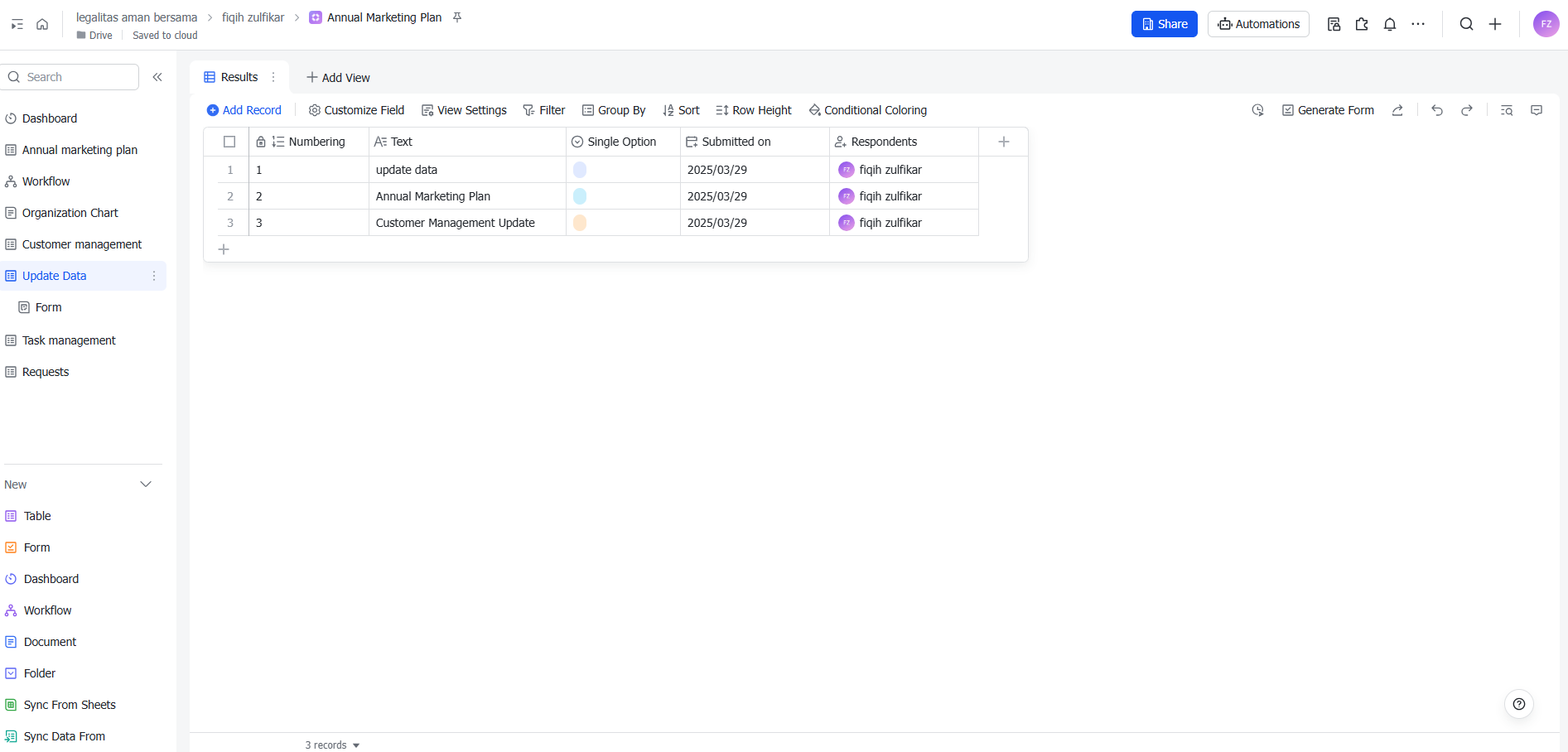This screenshot has height=752, width=1568.
Task: Click the plus icon to add column
Action: point(1003,142)
